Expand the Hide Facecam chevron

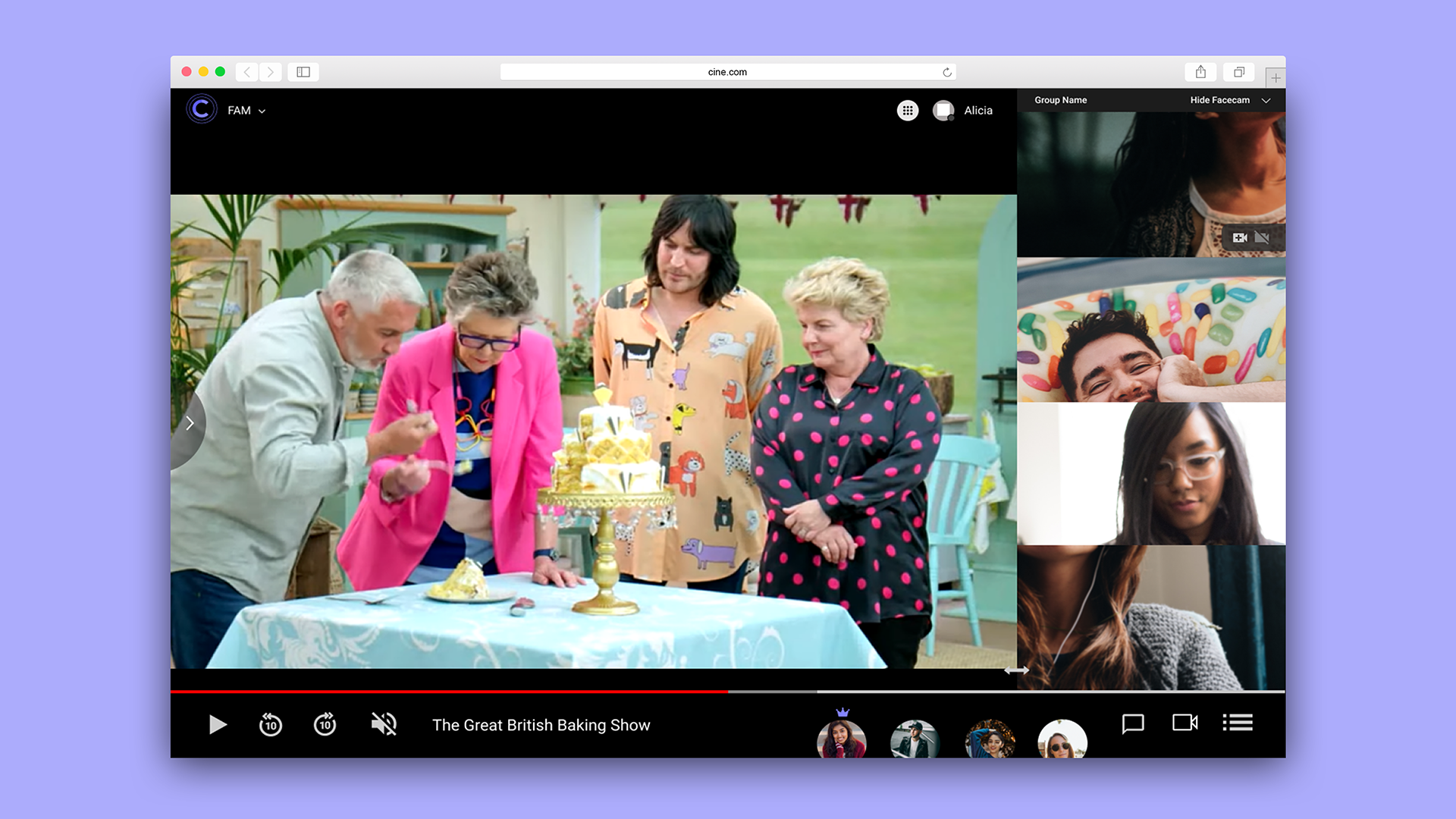pyautogui.click(x=1266, y=100)
